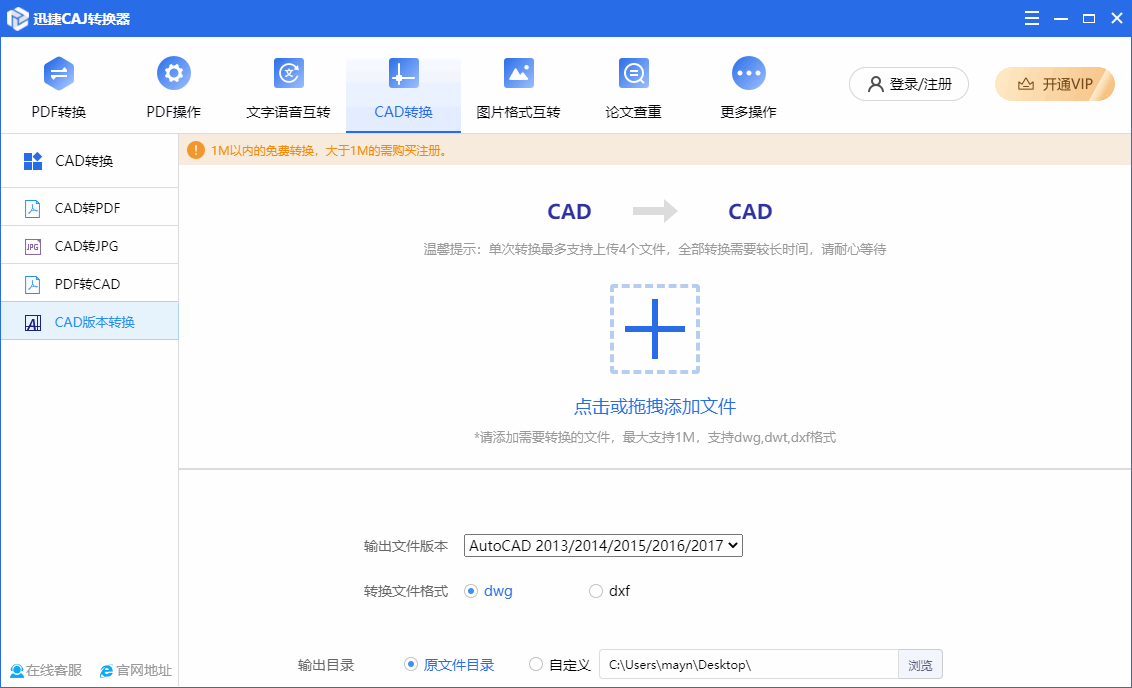This screenshot has height=688, width=1132.
Task: Open CAD版本转换 in the sidebar
Action: [90, 321]
